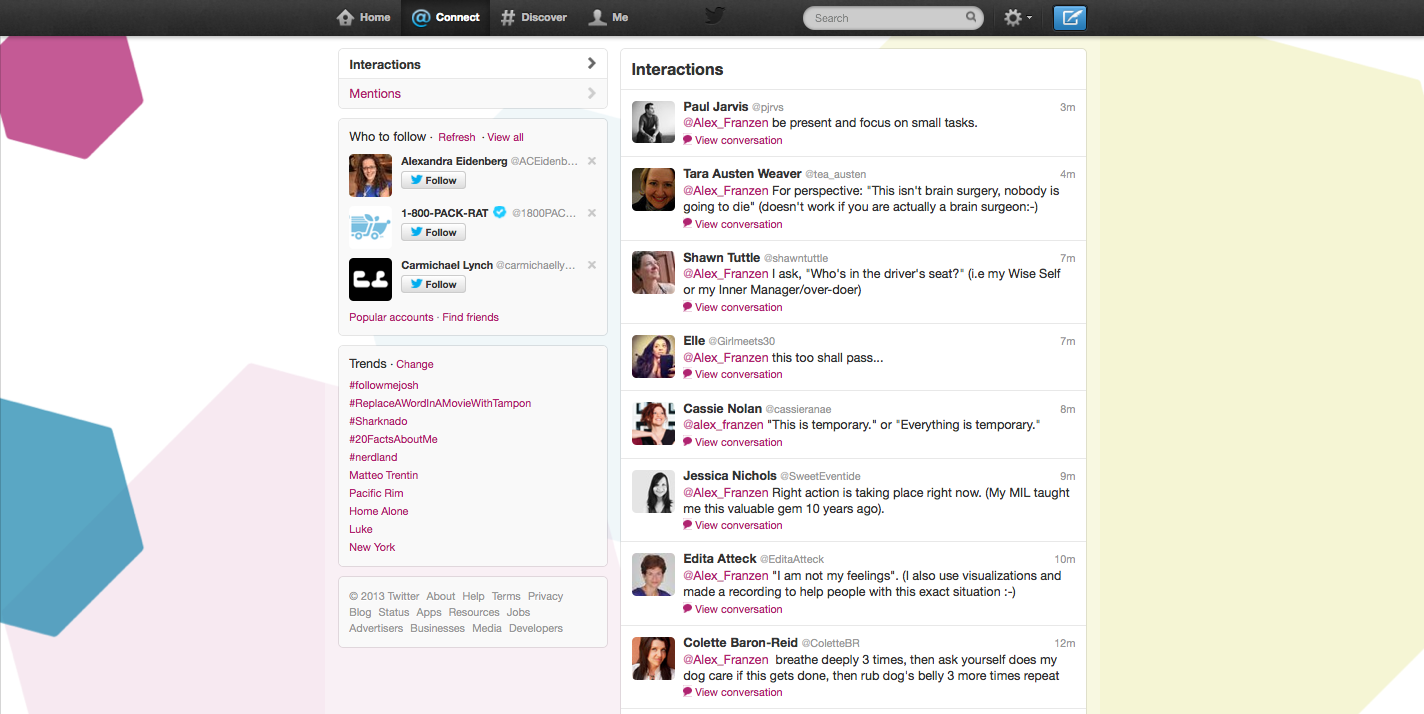
Task: Open Jessica Nichols's profile picture
Action: (653, 491)
